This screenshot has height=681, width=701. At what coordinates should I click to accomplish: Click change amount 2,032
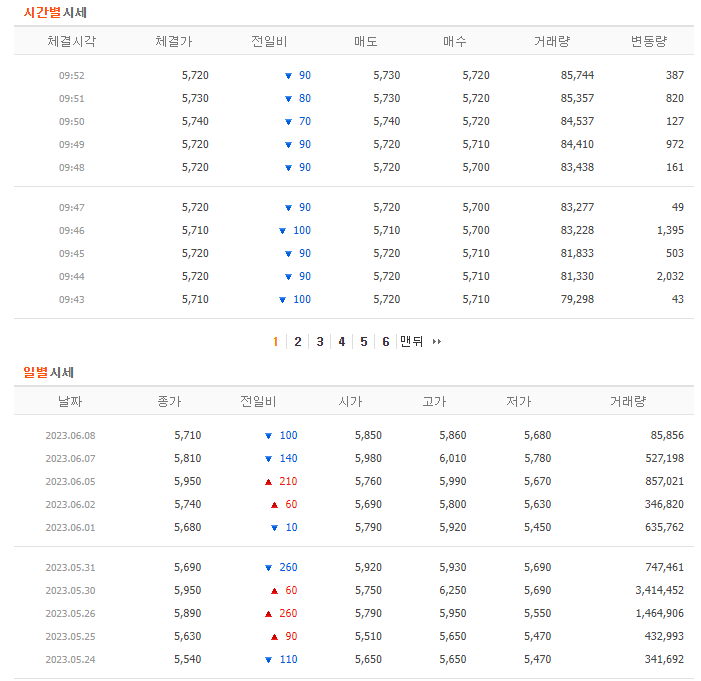tap(670, 276)
